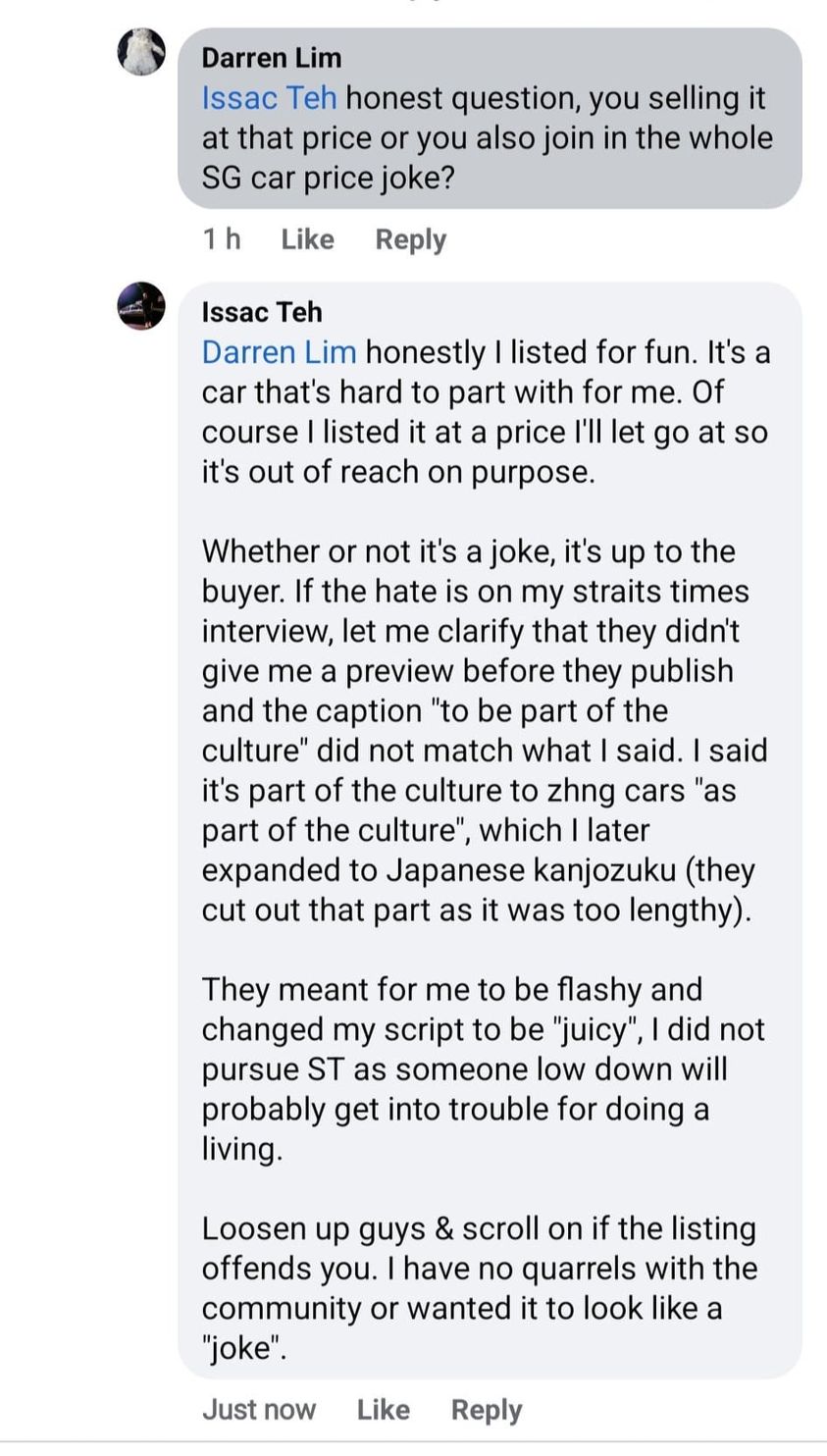This screenshot has height=1456, width=827.
Task: Click the Darren Lim comment author name
Action: [x=272, y=58]
